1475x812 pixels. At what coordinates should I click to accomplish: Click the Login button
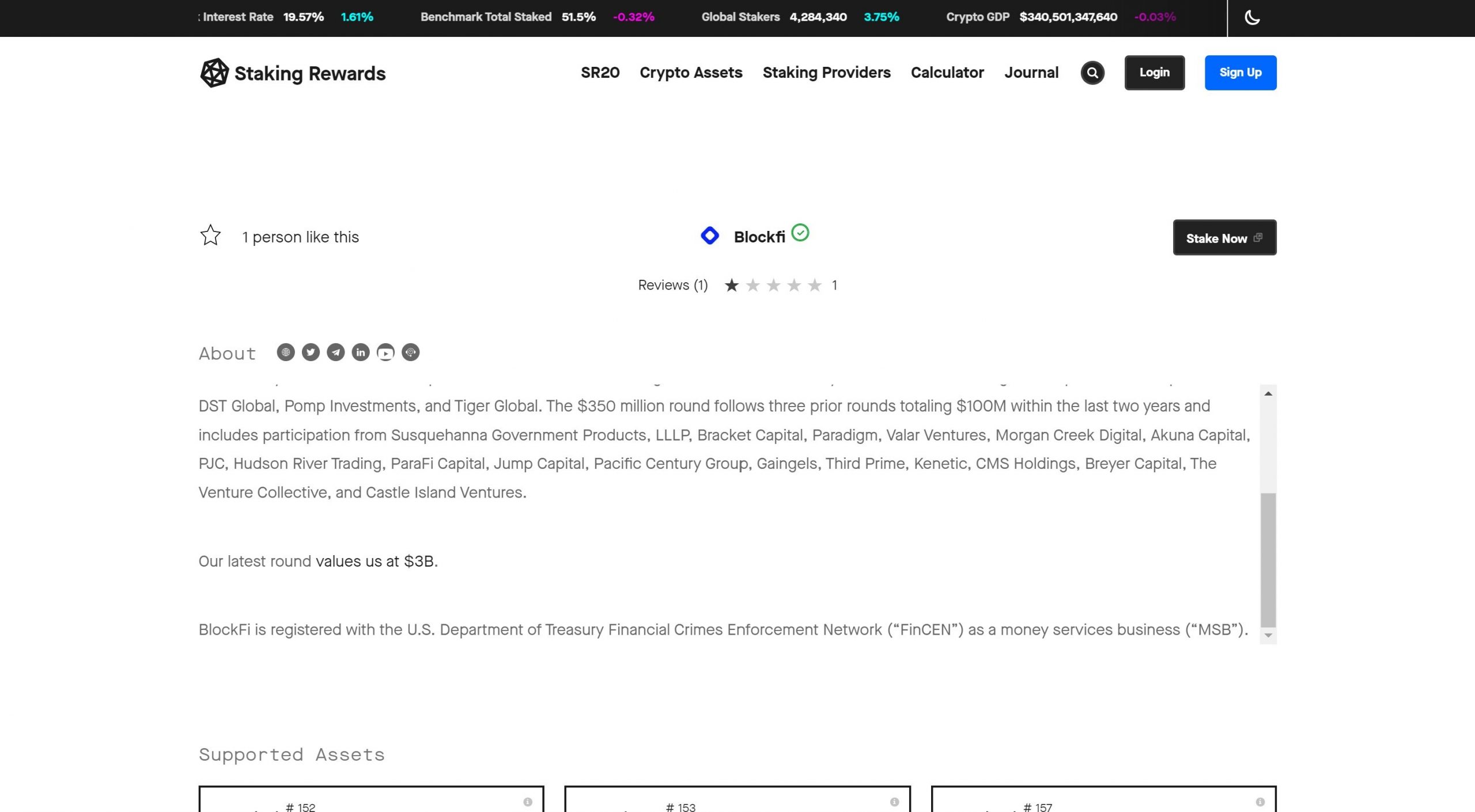click(x=1155, y=73)
